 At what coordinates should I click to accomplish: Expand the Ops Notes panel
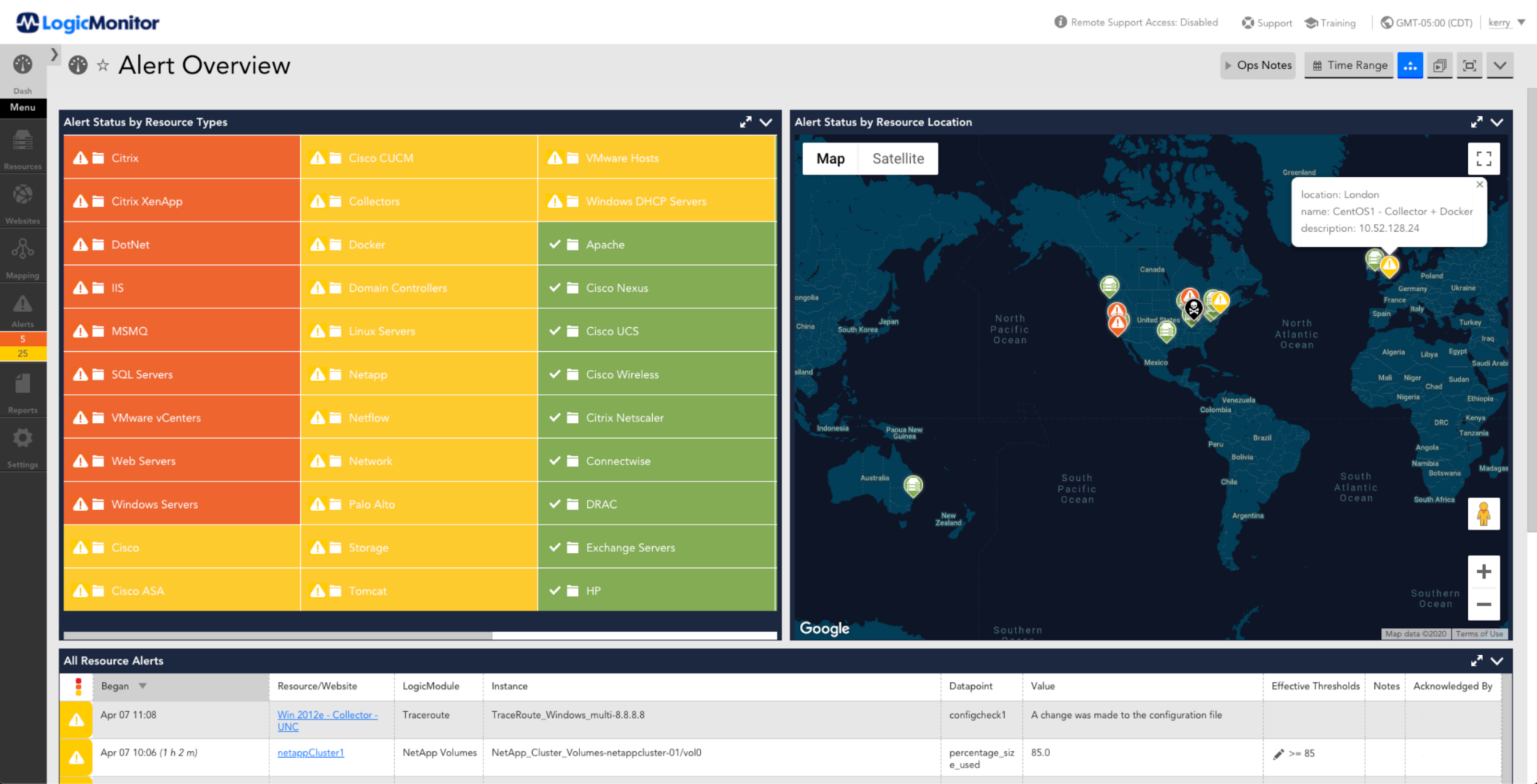[x=1258, y=65]
